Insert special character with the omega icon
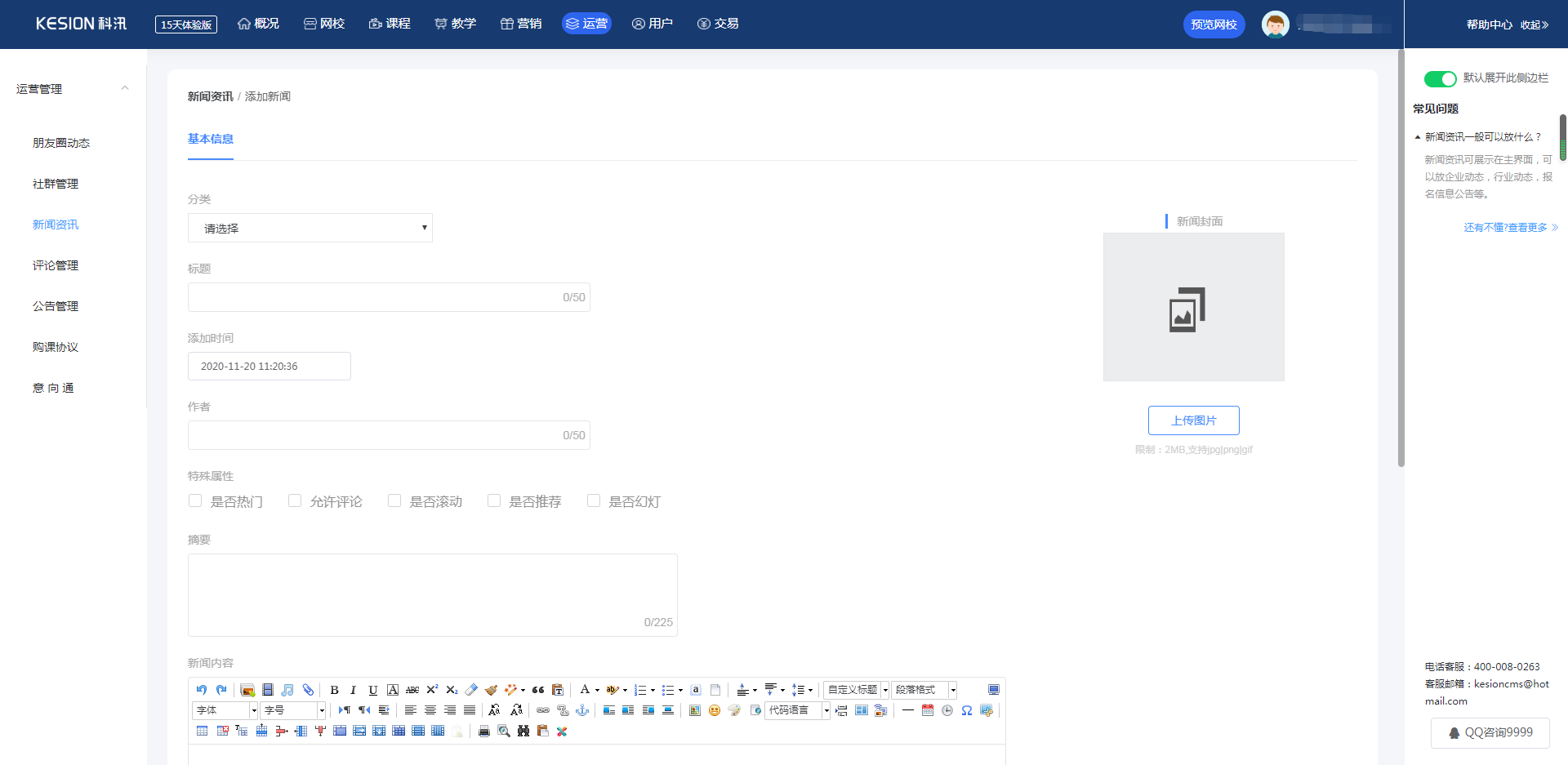The width and height of the screenshot is (1568, 765). (966, 710)
